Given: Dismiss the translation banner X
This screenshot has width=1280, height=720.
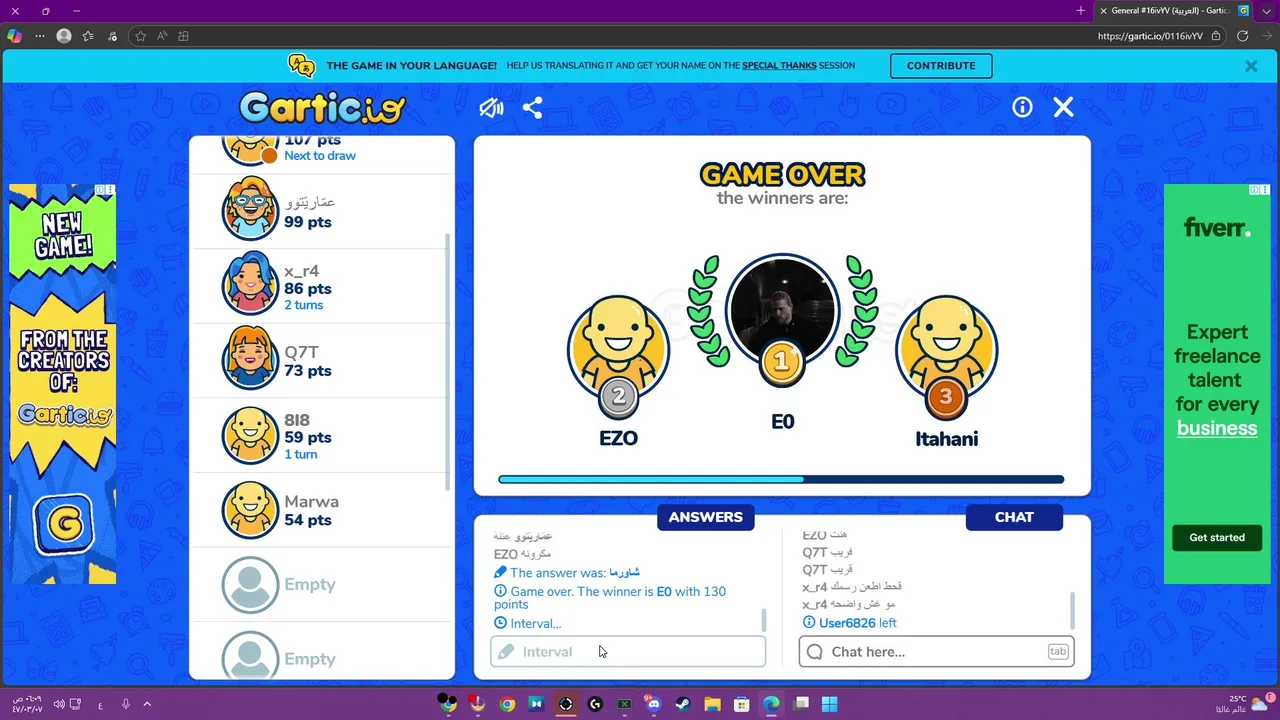Looking at the screenshot, I should [1251, 66].
